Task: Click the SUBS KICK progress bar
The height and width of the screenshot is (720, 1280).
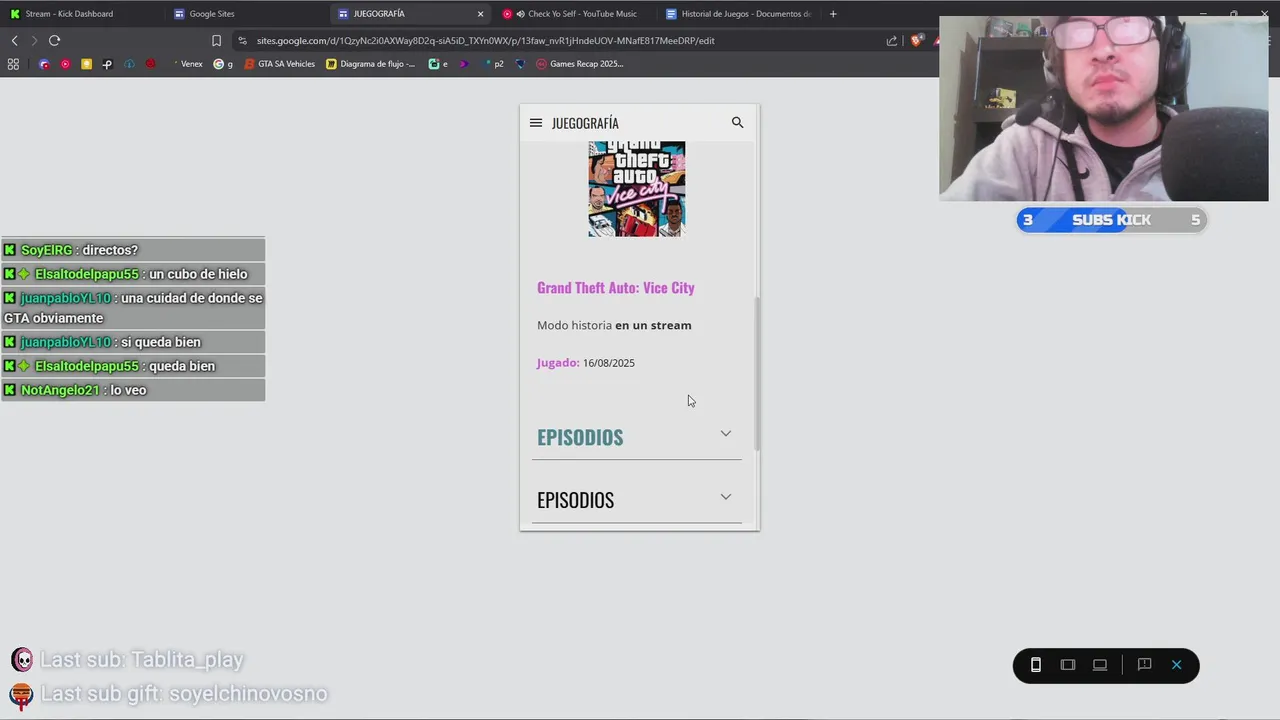Action: click(x=1112, y=220)
